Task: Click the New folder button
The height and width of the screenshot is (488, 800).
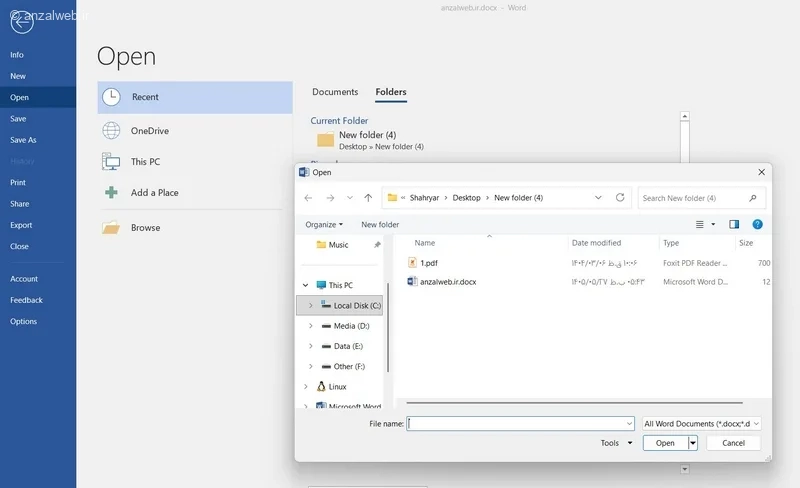Action: pos(380,225)
